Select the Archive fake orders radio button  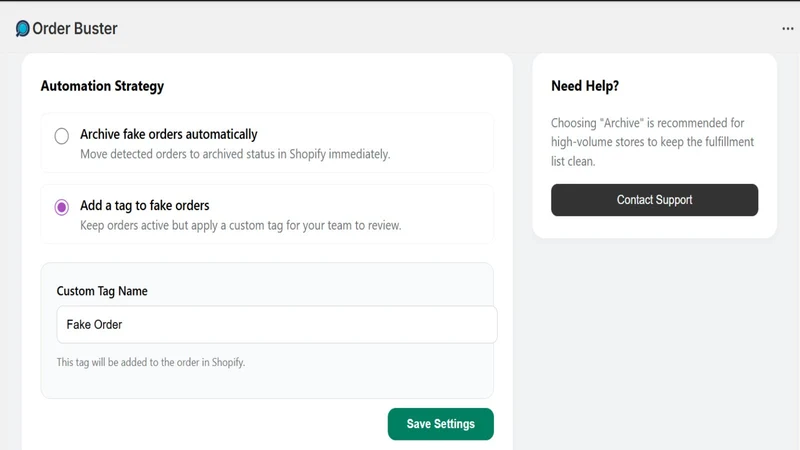(62, 136)
